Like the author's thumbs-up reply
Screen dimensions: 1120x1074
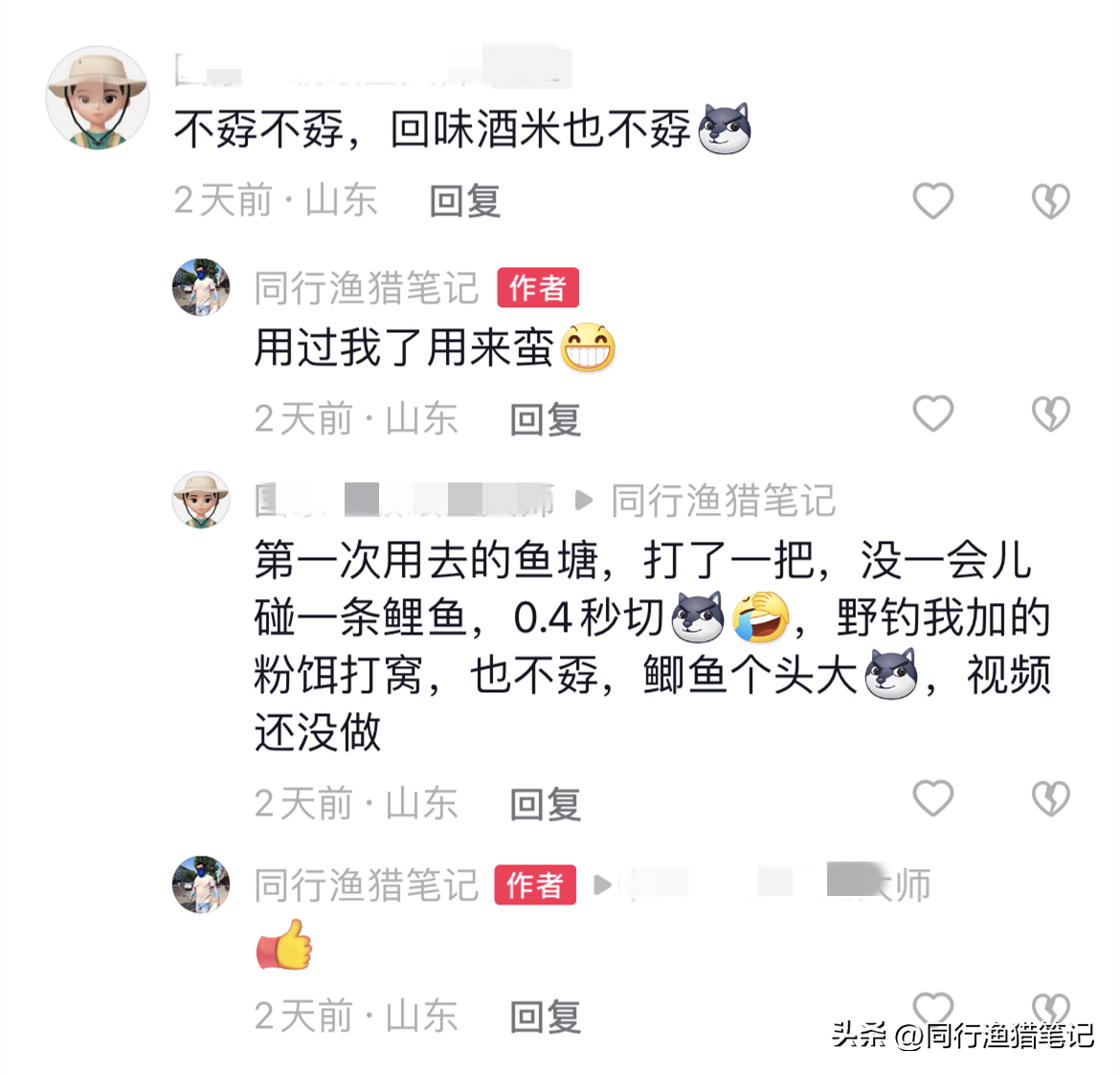click(933, 1007)
